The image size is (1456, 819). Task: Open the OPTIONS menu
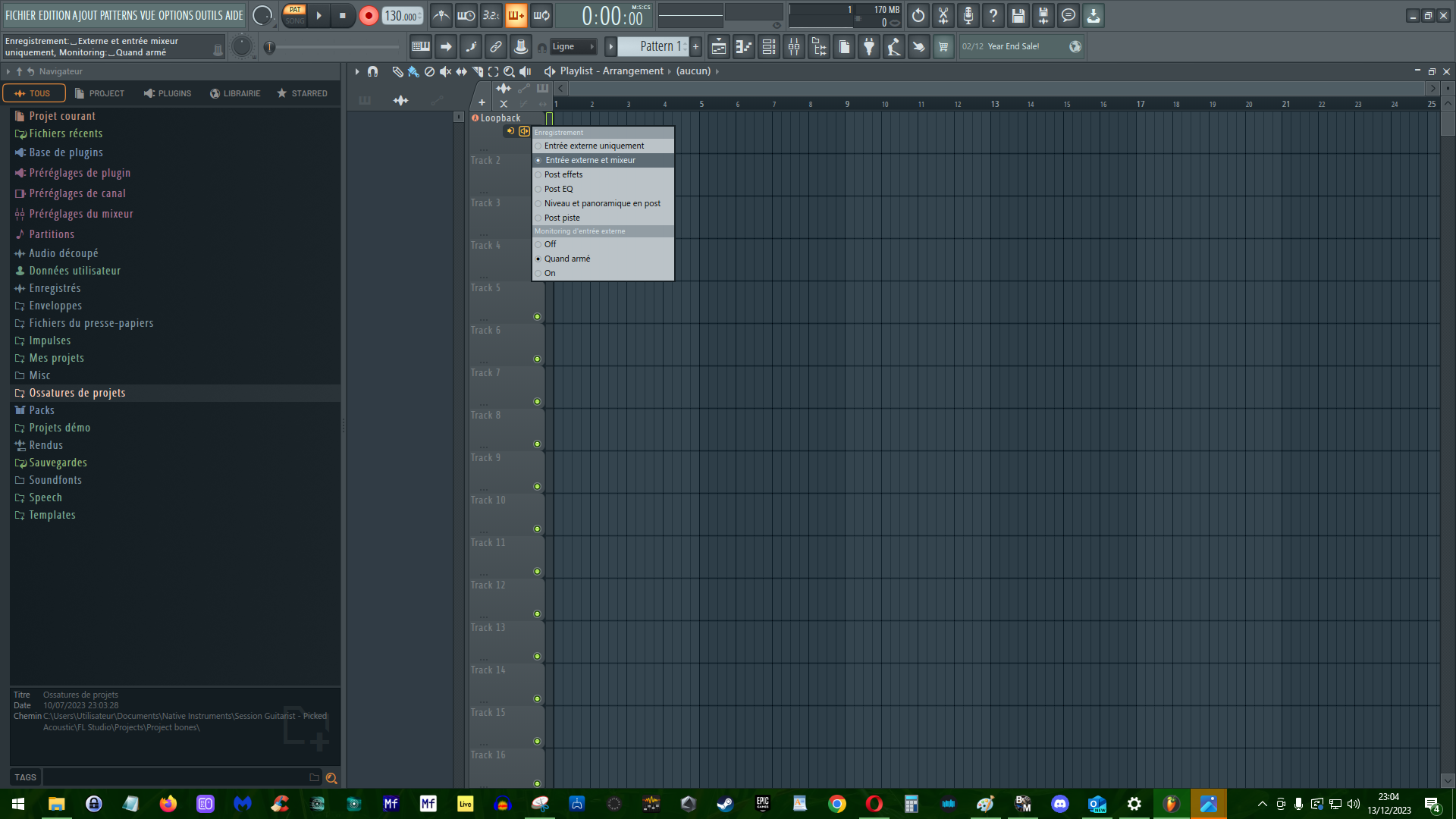pos(175,15)
